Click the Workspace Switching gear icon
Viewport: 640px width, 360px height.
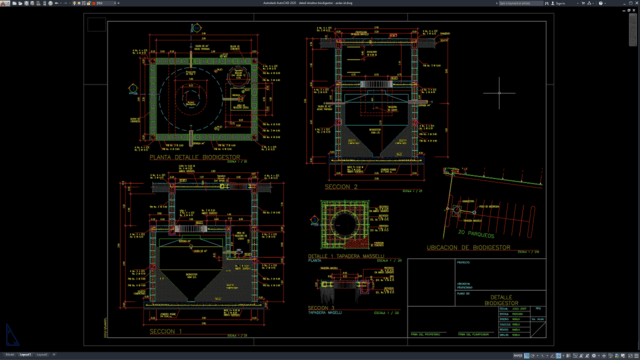click(594, 356)
